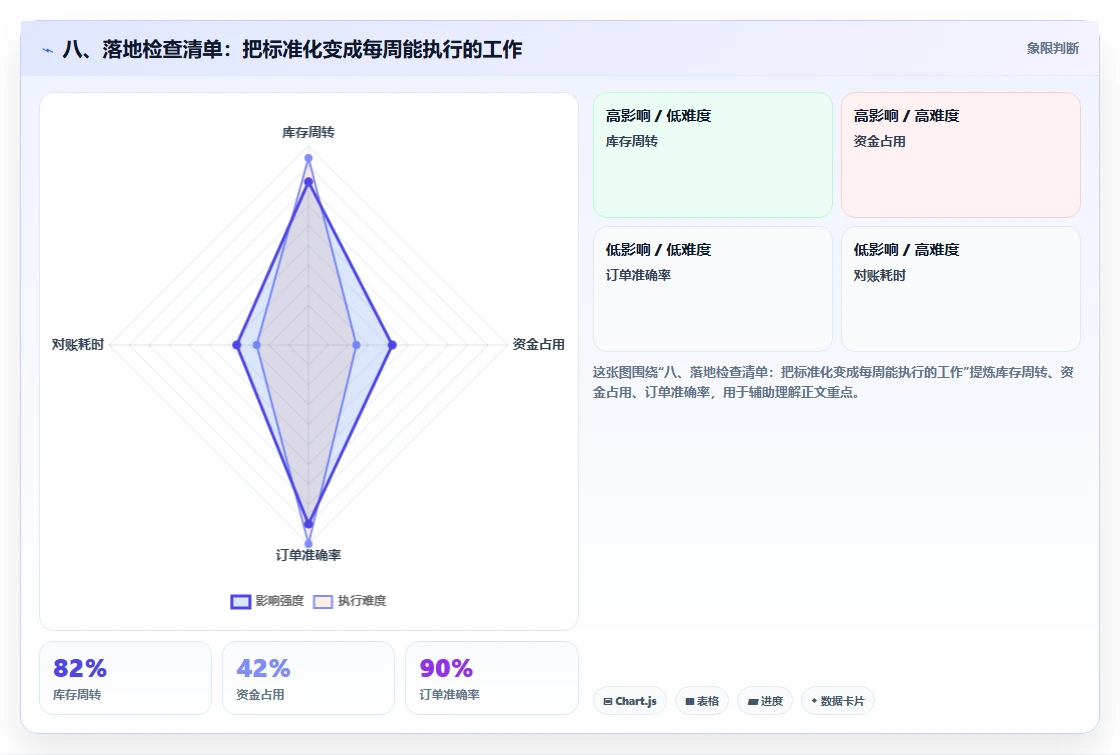The image size is (1120, 755).
Task: Click the icon in the 表格 chip
Action: (x=690, y=701)
